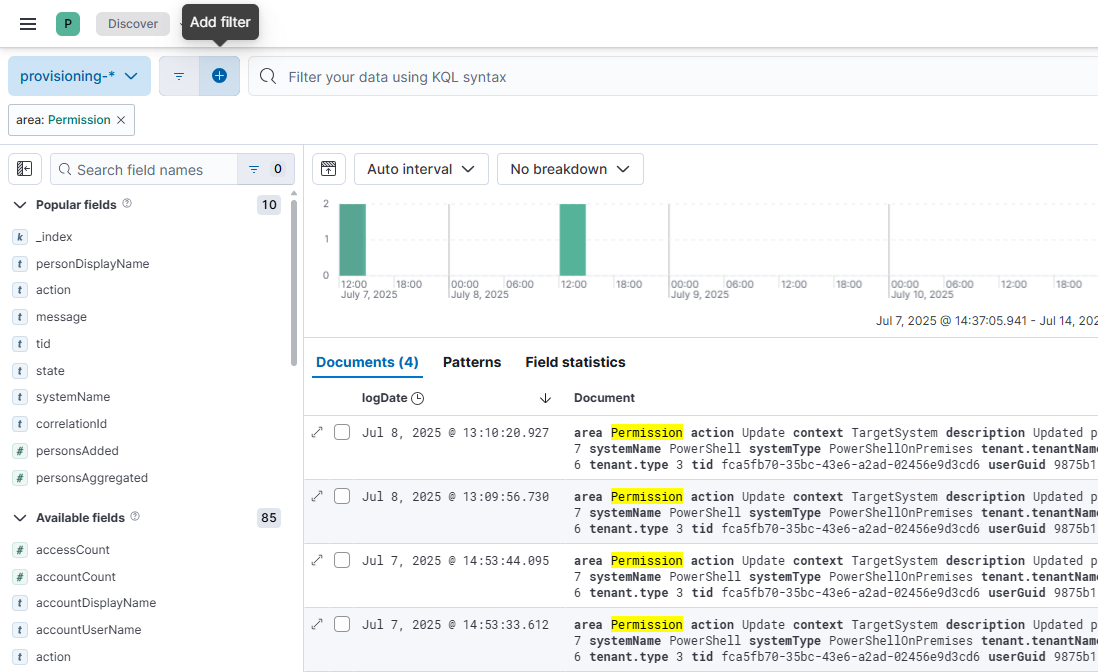Switch to the Field statistics tab

(575, 362)
